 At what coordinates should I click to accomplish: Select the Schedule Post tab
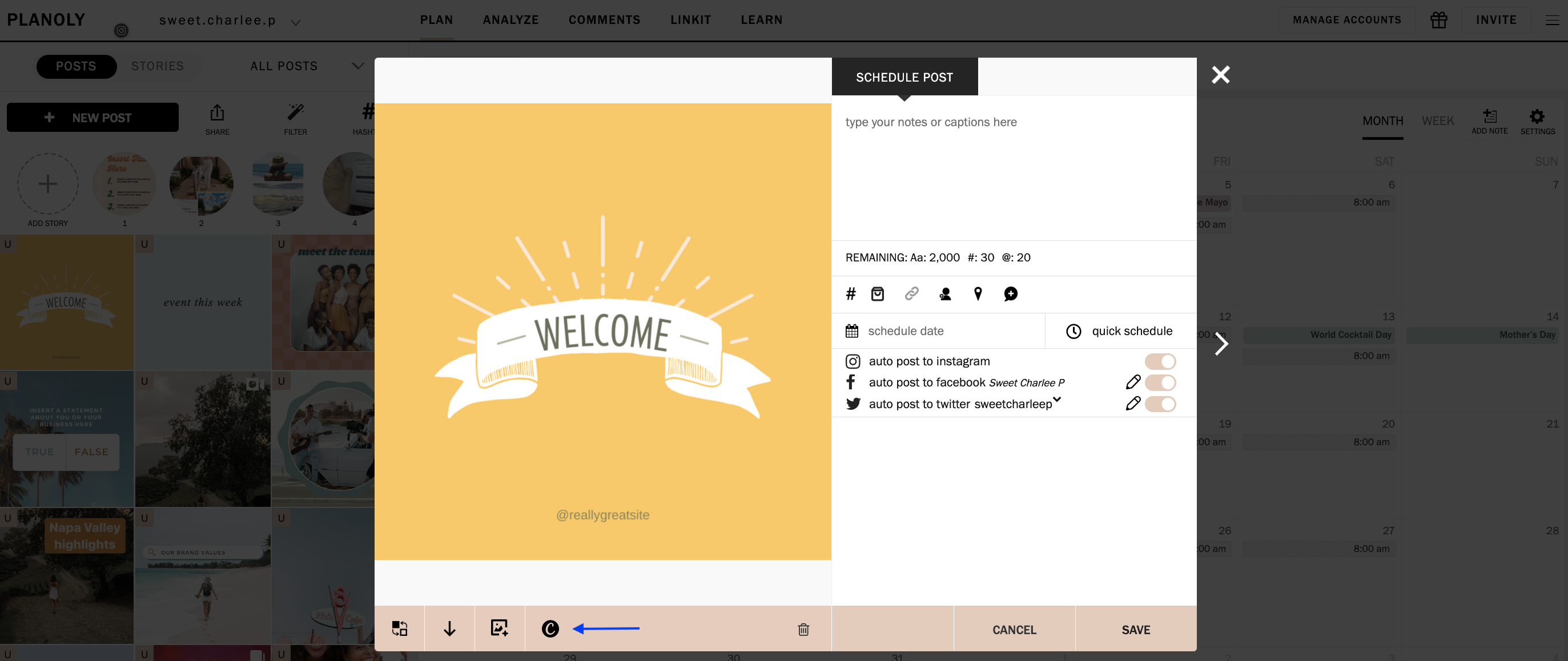pyautogui.click(x=904, y=77)
